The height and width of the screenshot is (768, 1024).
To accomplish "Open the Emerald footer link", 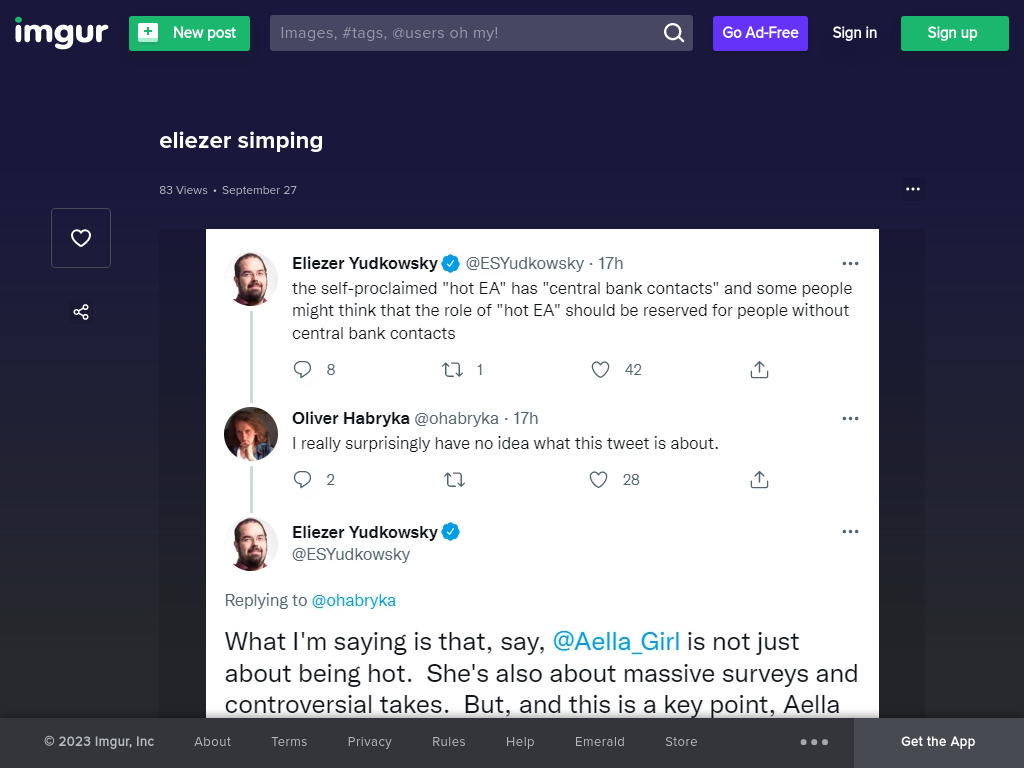I will click(600, 742).
